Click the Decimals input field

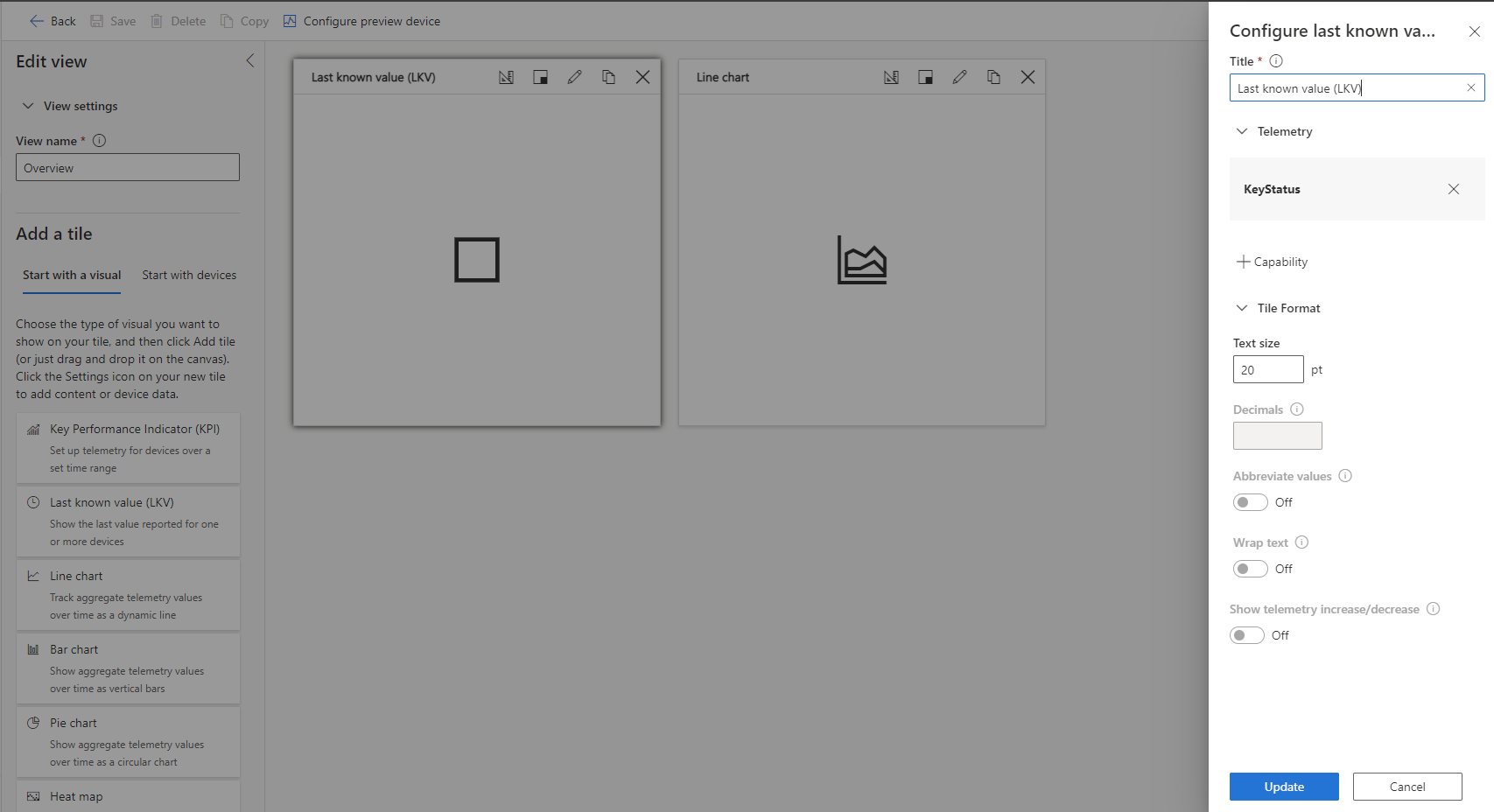coord(1277,436)
